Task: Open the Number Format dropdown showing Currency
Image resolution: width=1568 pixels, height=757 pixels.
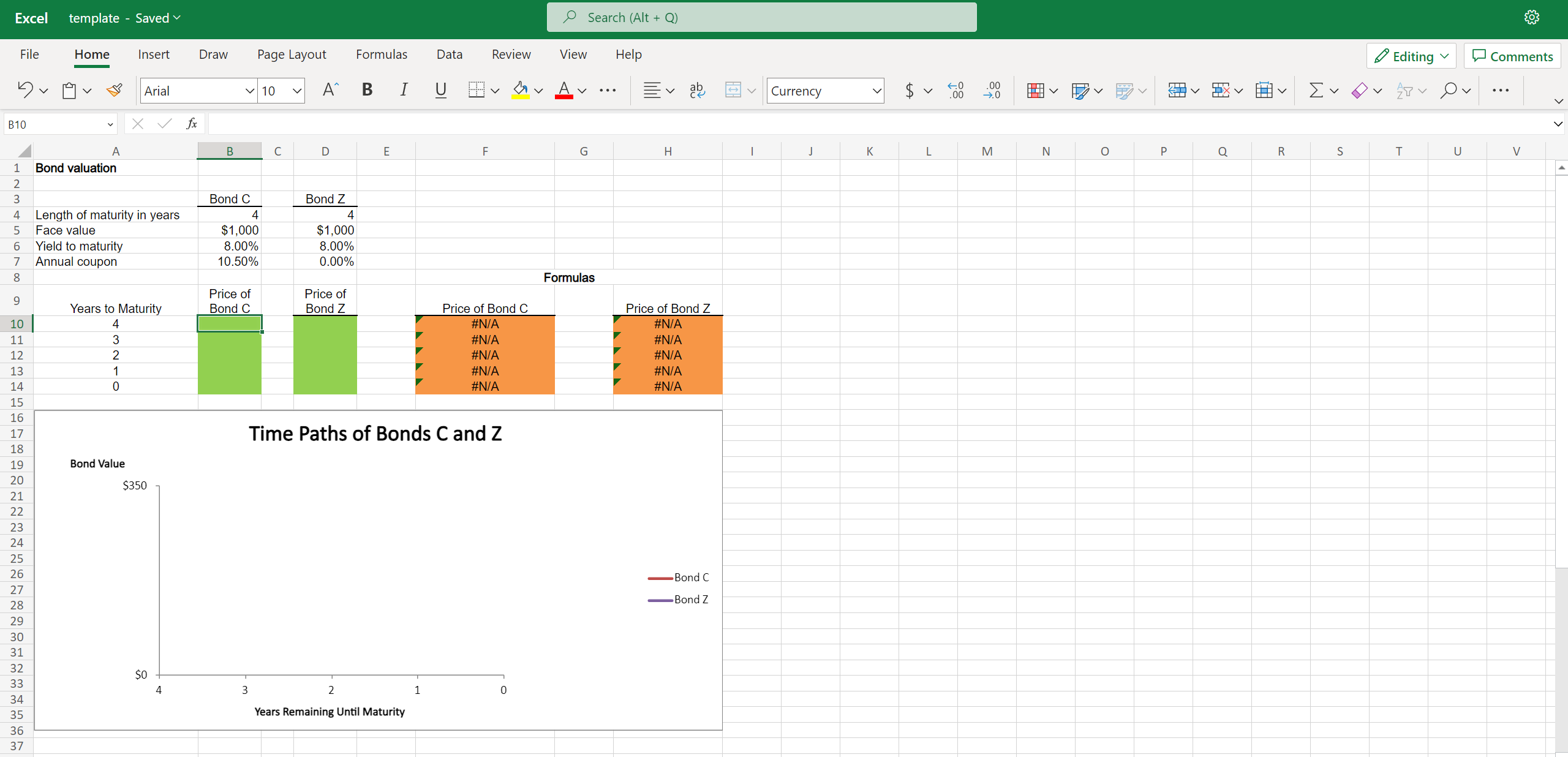Action: pyautogui.click(x=824, y=90)
